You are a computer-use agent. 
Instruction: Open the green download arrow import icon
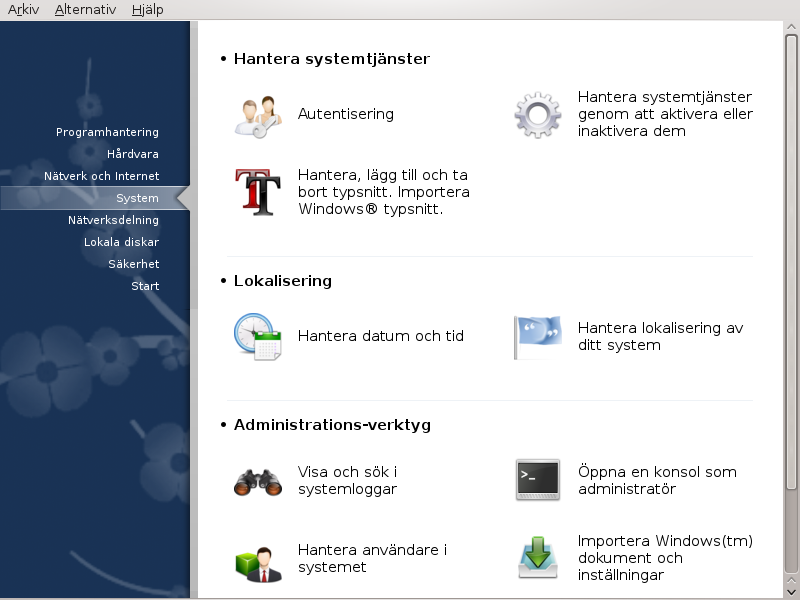(538, 557)
